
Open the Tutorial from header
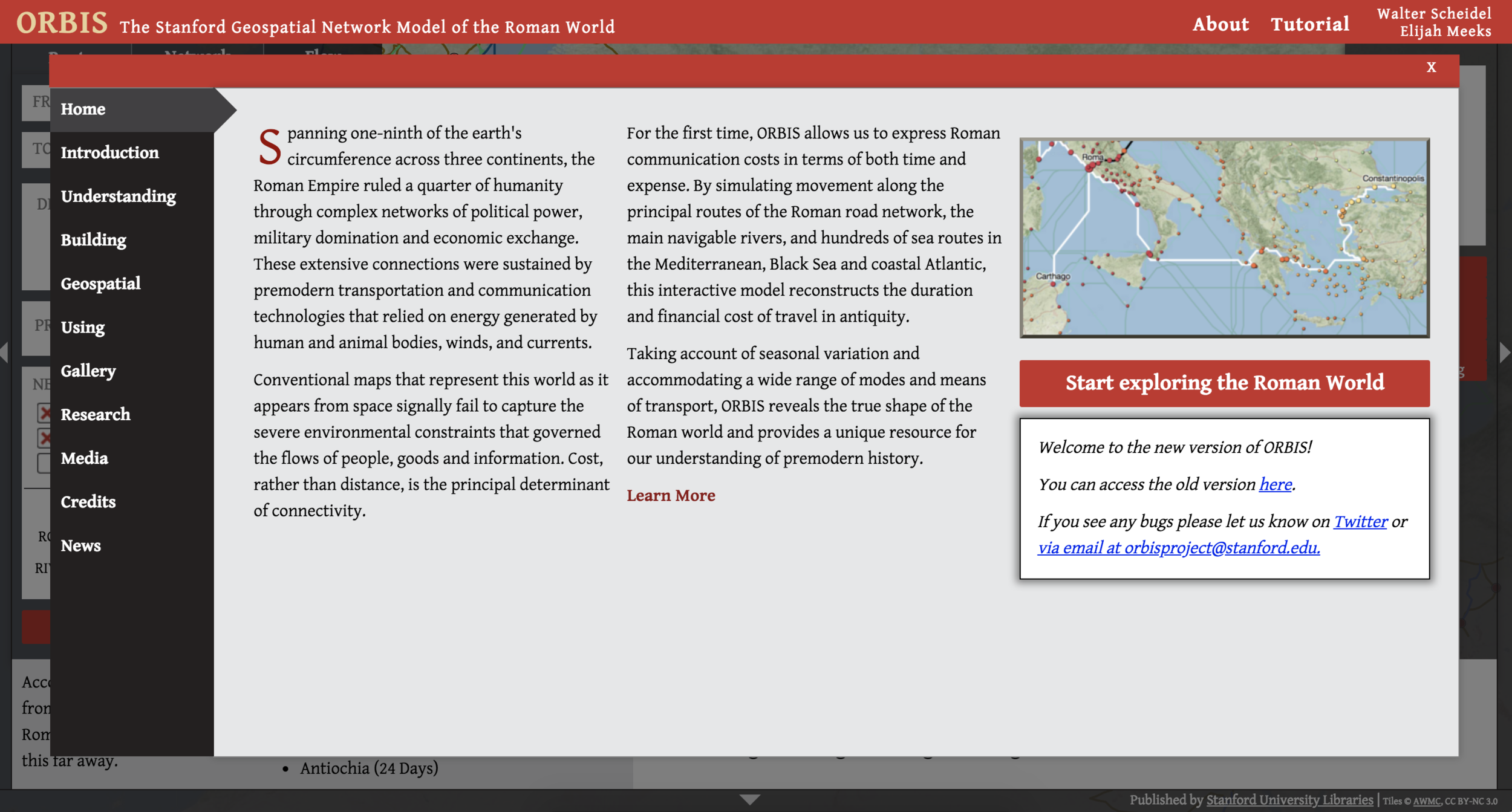point(1309,24)
